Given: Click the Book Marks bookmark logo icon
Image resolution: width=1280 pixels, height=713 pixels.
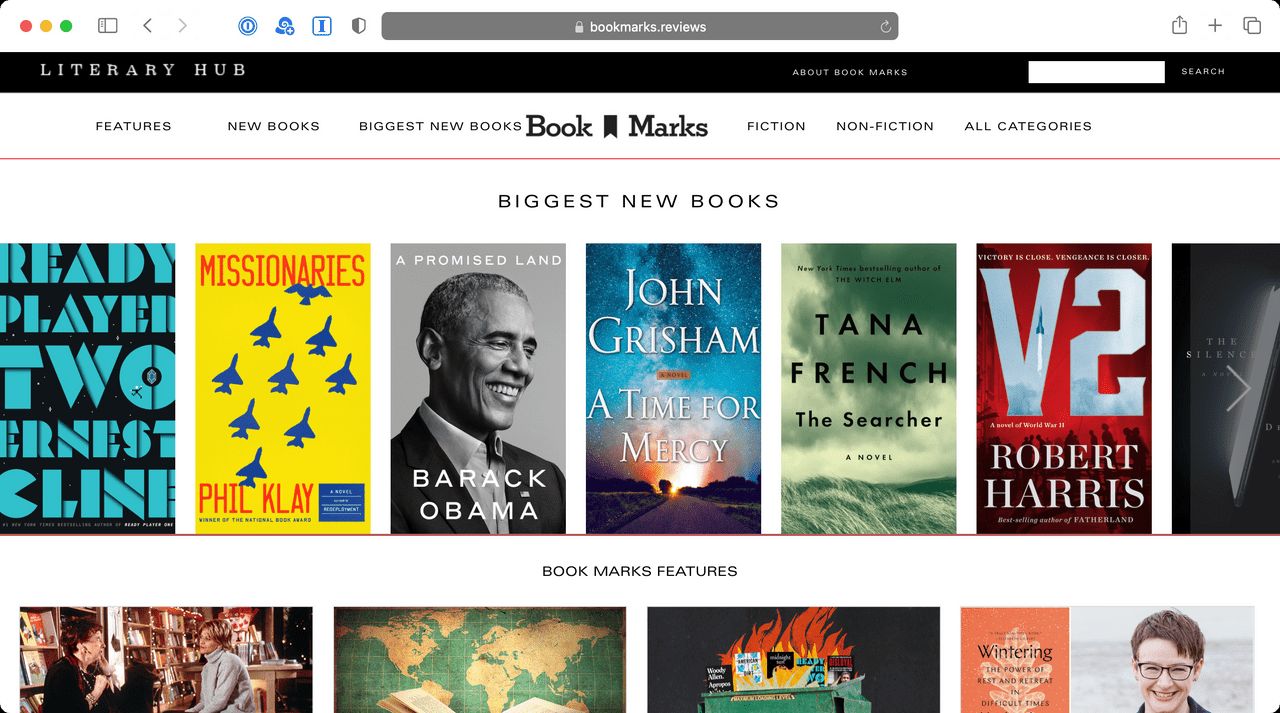Looking at the screenshot, I should [x=611, y=125].
